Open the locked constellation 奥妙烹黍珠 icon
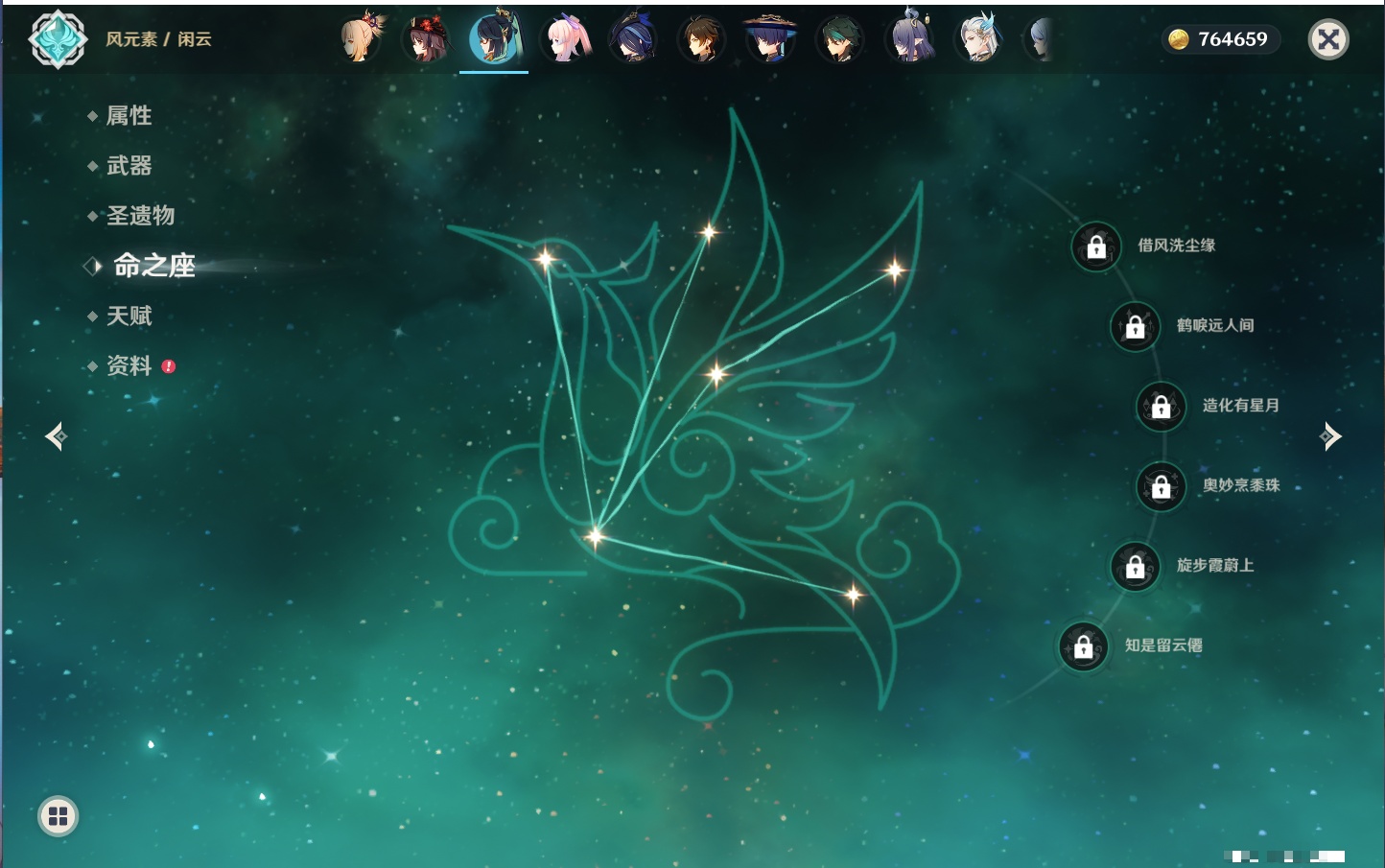1385x868 pixels. coord(1162,486)
